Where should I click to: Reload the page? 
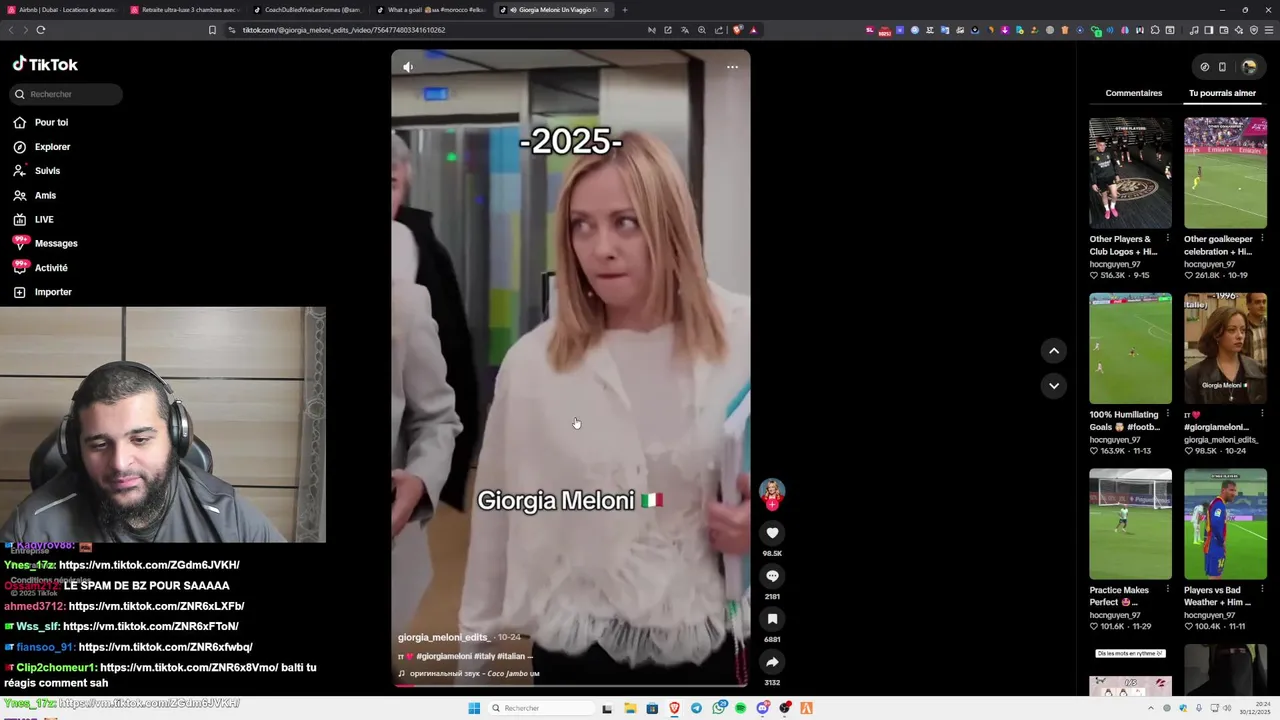tap(41, 30)
